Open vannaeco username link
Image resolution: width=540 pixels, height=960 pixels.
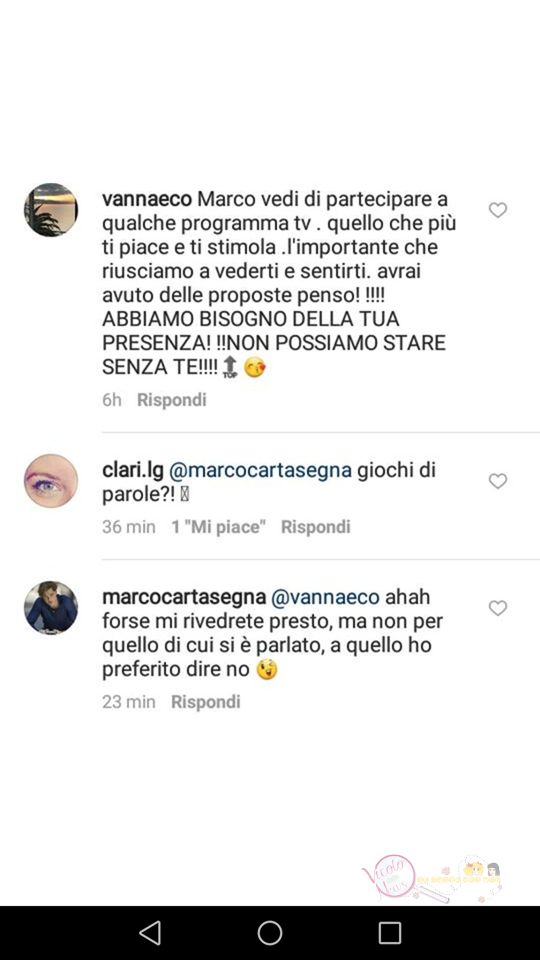[147, 199]
